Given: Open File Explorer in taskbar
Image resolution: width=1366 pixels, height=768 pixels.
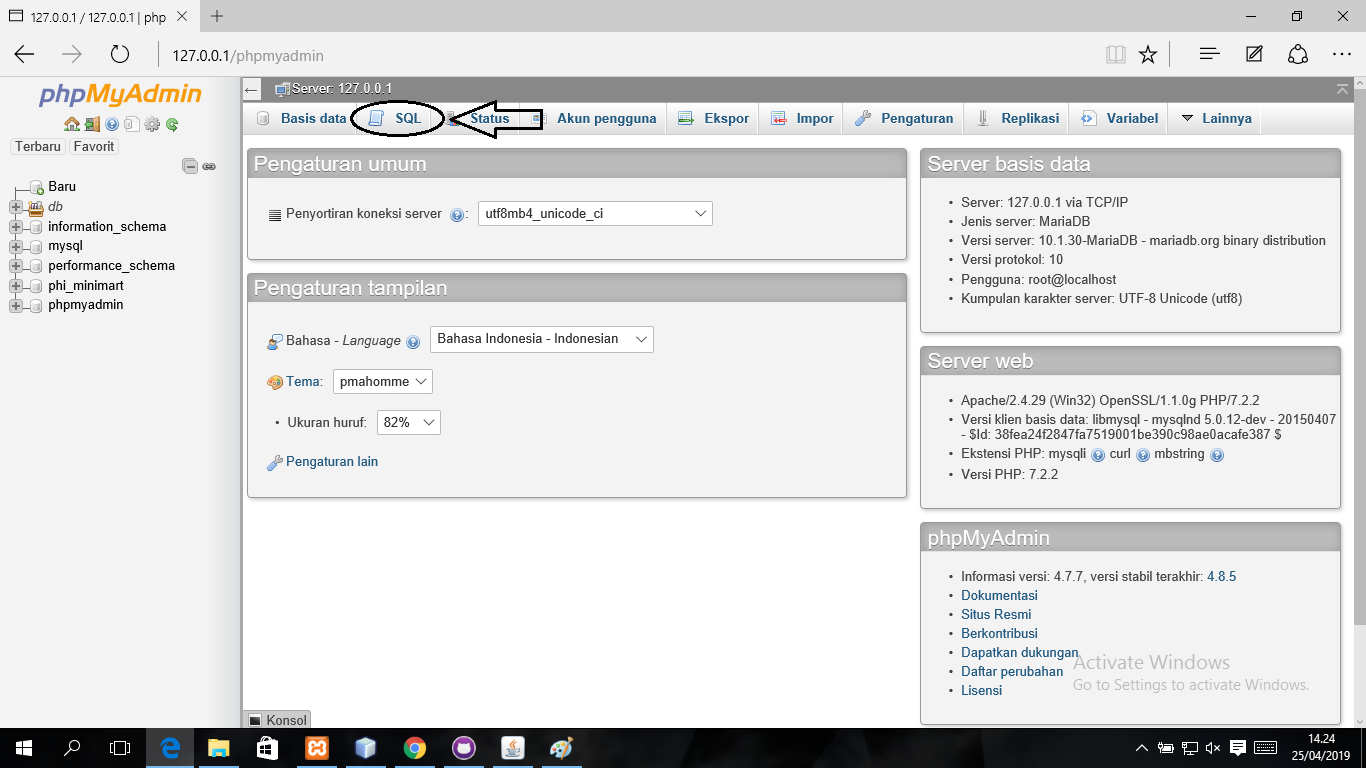Looking at the screenshot, I should coord(219,747).
